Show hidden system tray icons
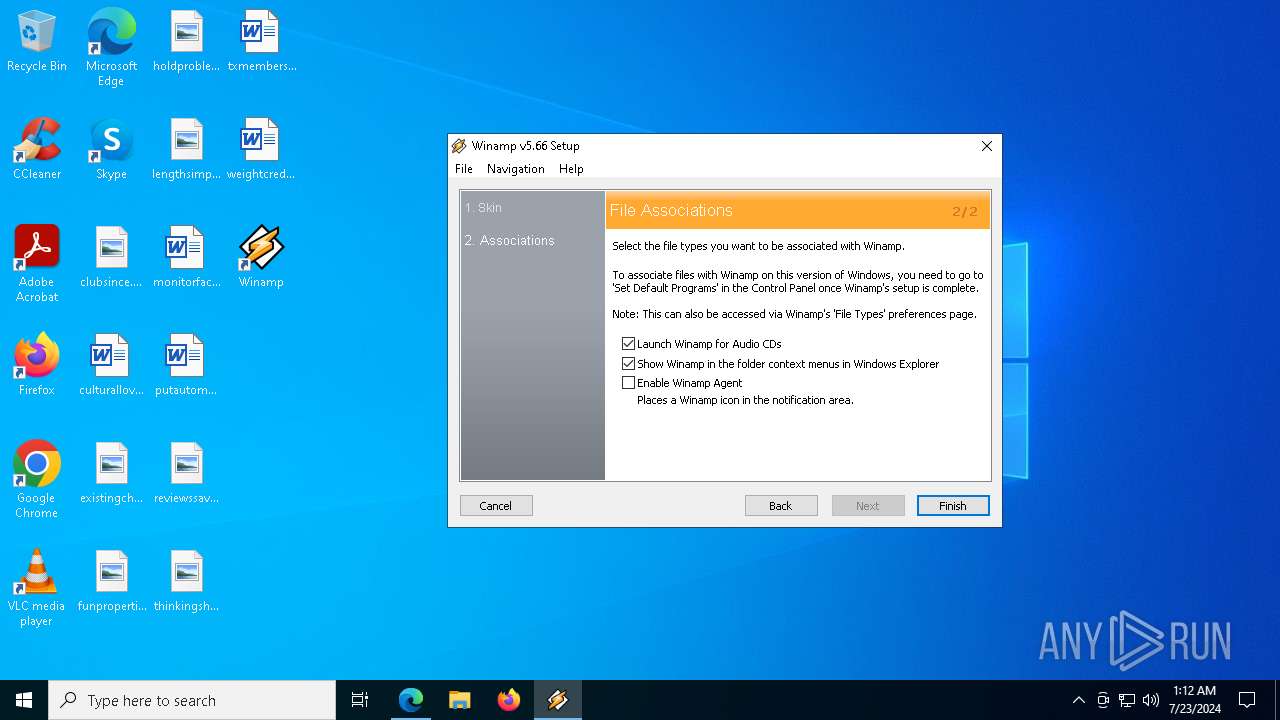This screenshot has width=1280, height=720. coord(1078,700)
